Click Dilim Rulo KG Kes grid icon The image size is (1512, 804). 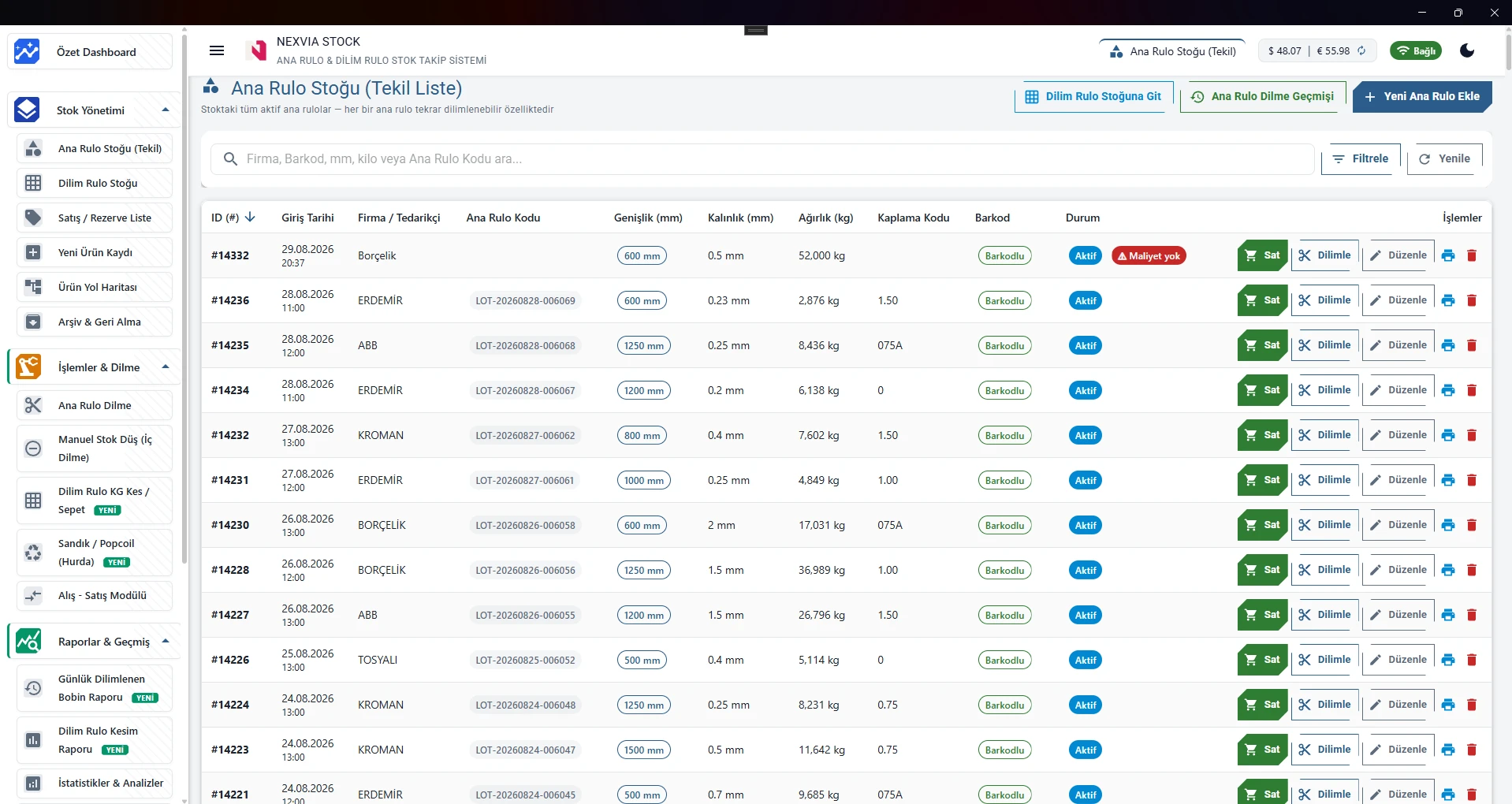tap(33, 501)
